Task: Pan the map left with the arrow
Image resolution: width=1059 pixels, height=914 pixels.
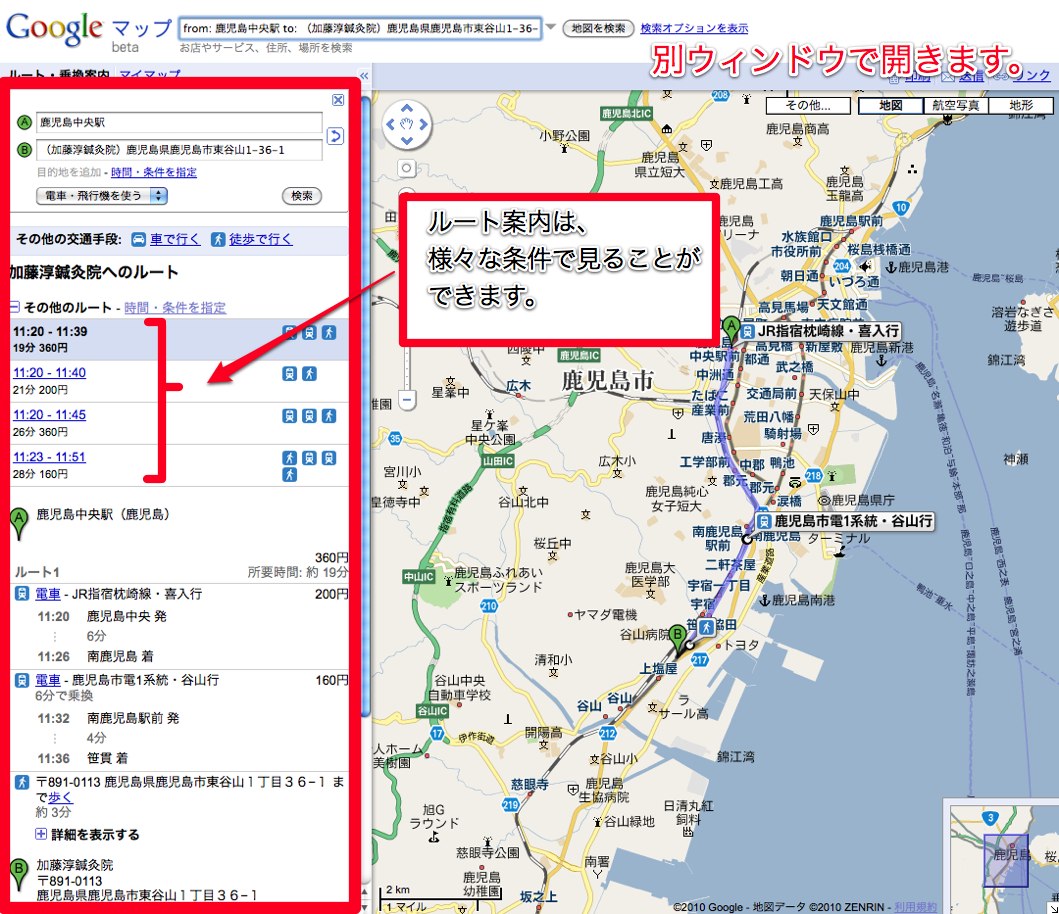Action: pyautogui.click(x=390, y=124)
